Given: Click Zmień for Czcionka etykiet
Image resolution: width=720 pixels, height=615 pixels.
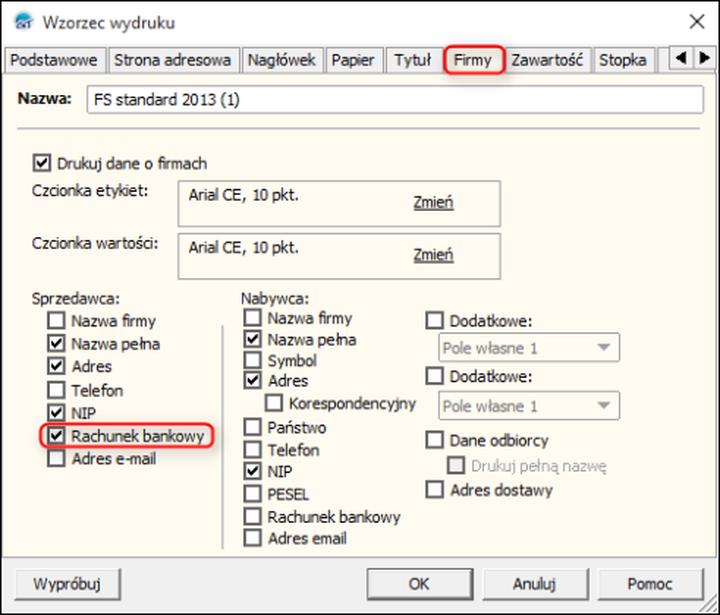Looking at the screenshot, I should (433, 202).
